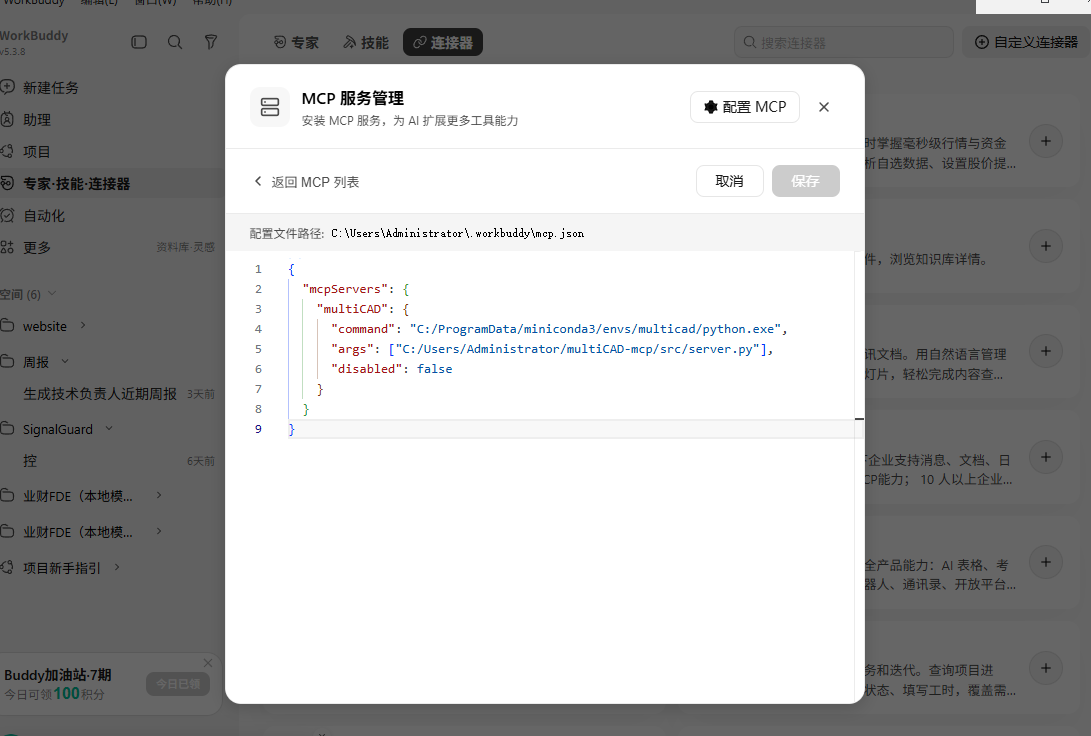Click the 自定义连接器 button
The image size is (1091, 736).
[x=1027, y=42]
